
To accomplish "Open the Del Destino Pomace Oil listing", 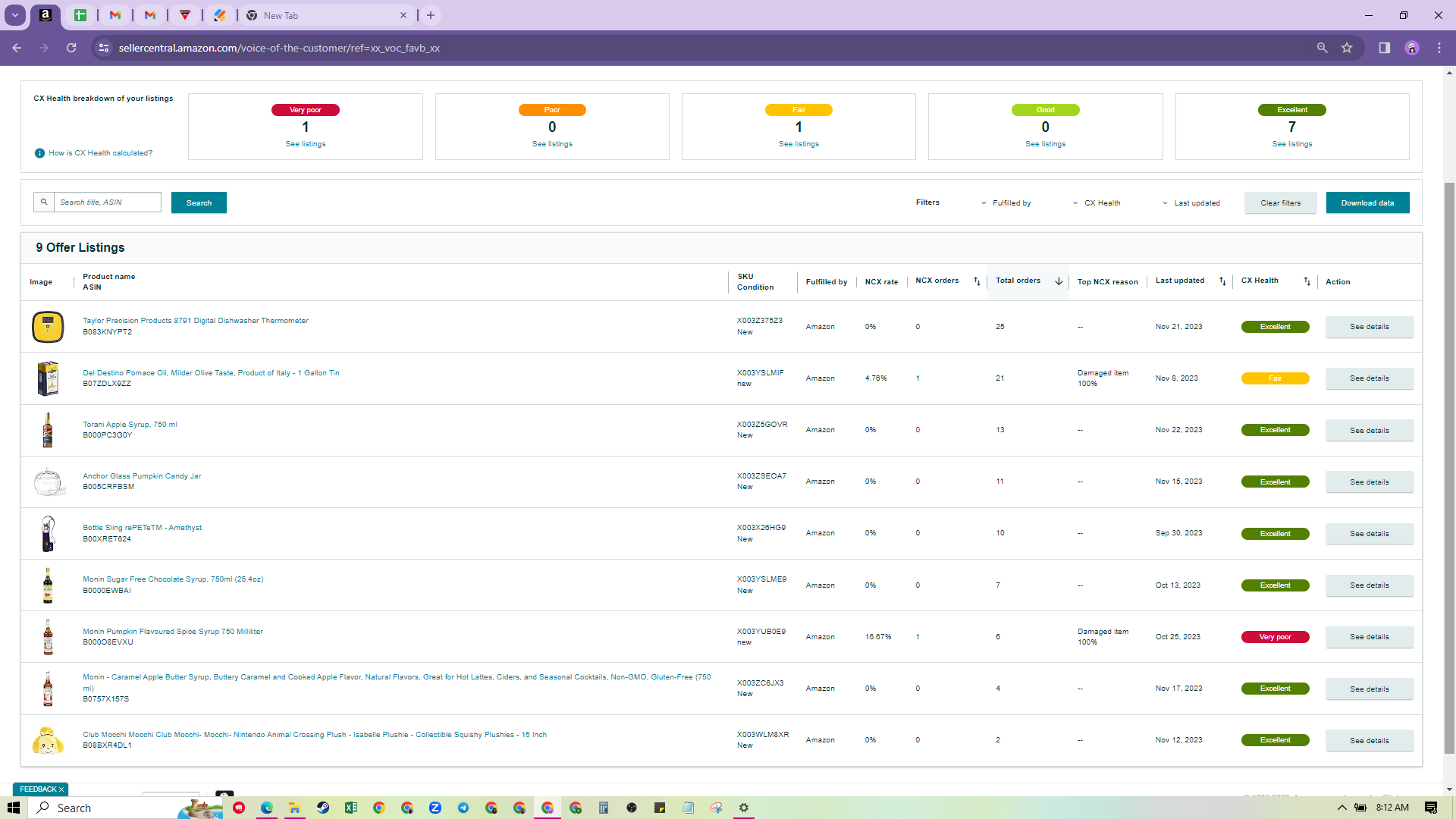I will [211, 373].
